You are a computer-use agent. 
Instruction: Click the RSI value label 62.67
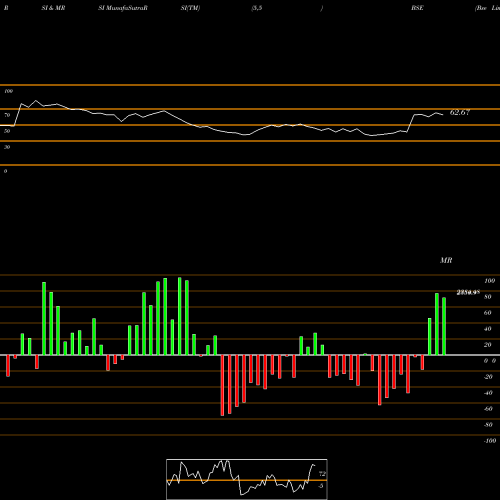460,112
